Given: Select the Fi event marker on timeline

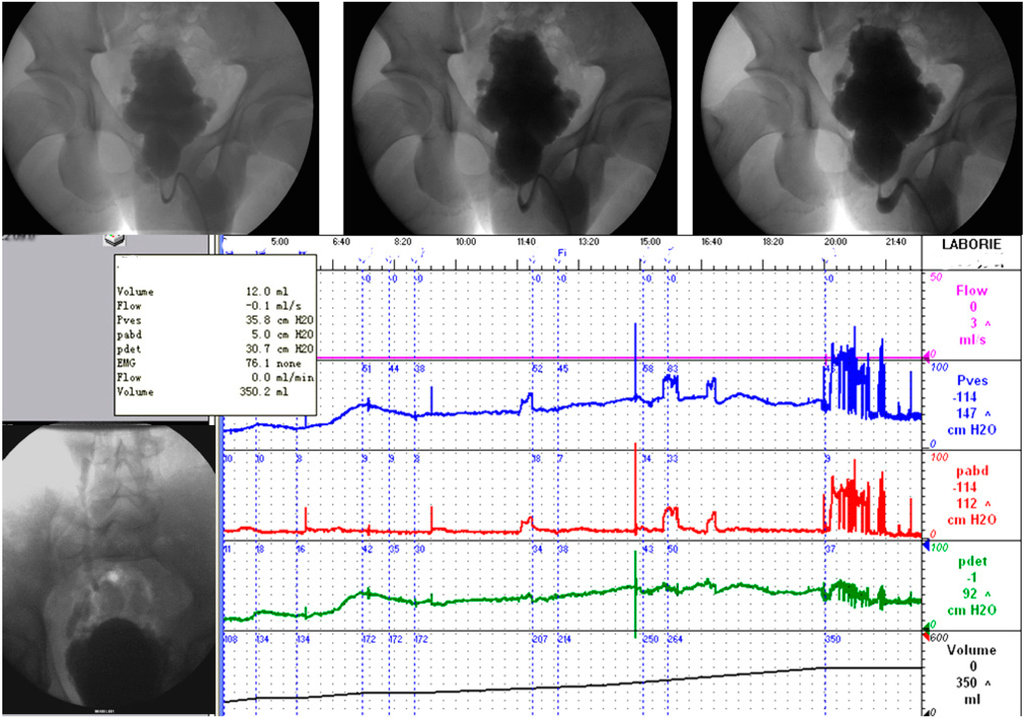Looking at the screenshot, I should click(562, 253).
